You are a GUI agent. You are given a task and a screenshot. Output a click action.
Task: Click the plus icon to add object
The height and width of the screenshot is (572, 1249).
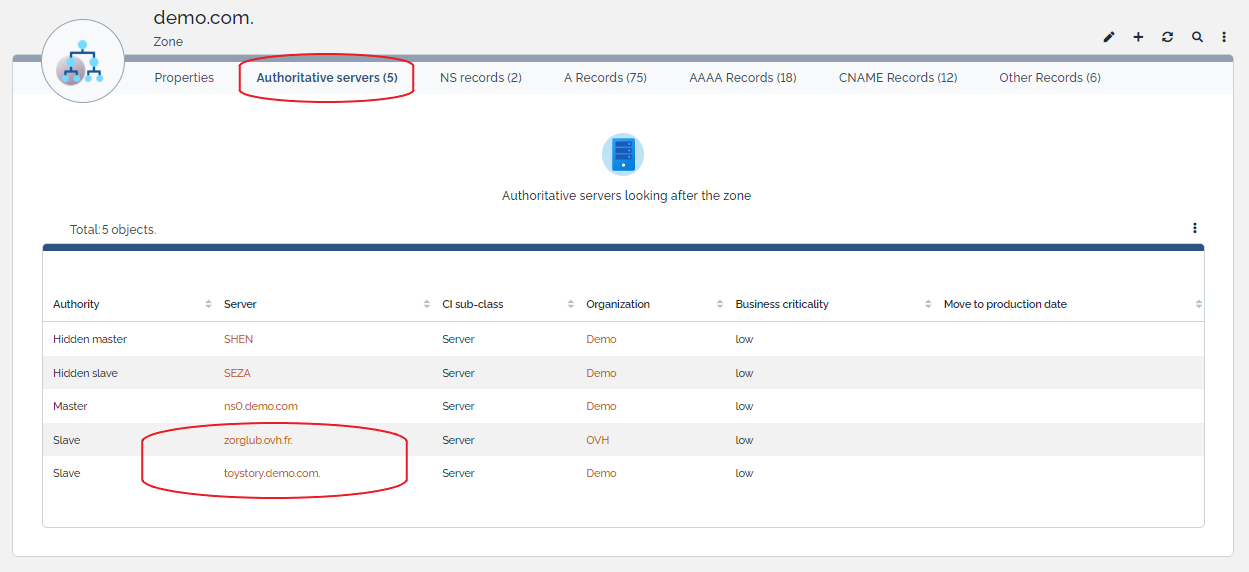point(1138,37)
